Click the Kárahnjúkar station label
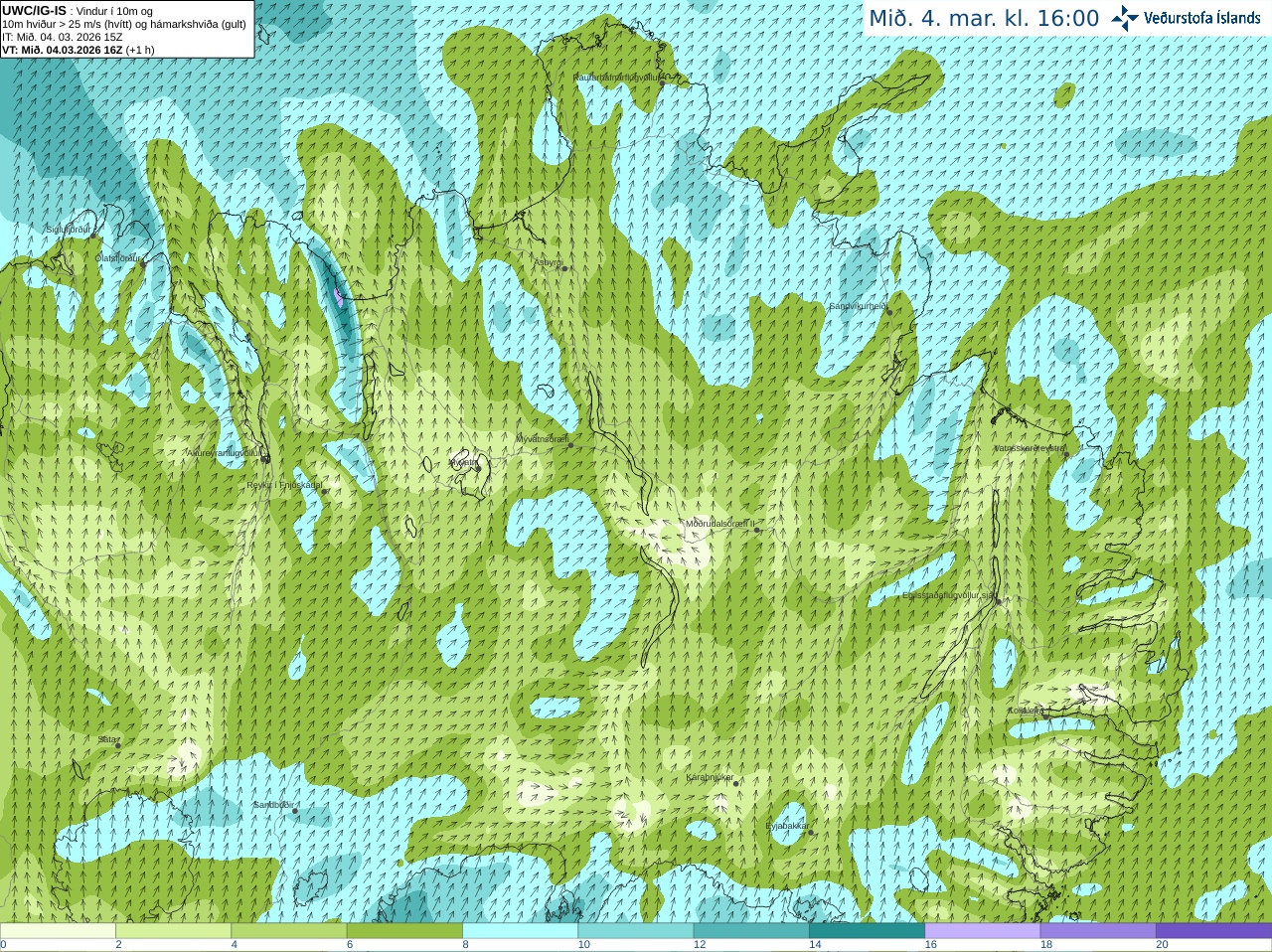This screenshot has width=1272, height=952. (x=710, y=777)
